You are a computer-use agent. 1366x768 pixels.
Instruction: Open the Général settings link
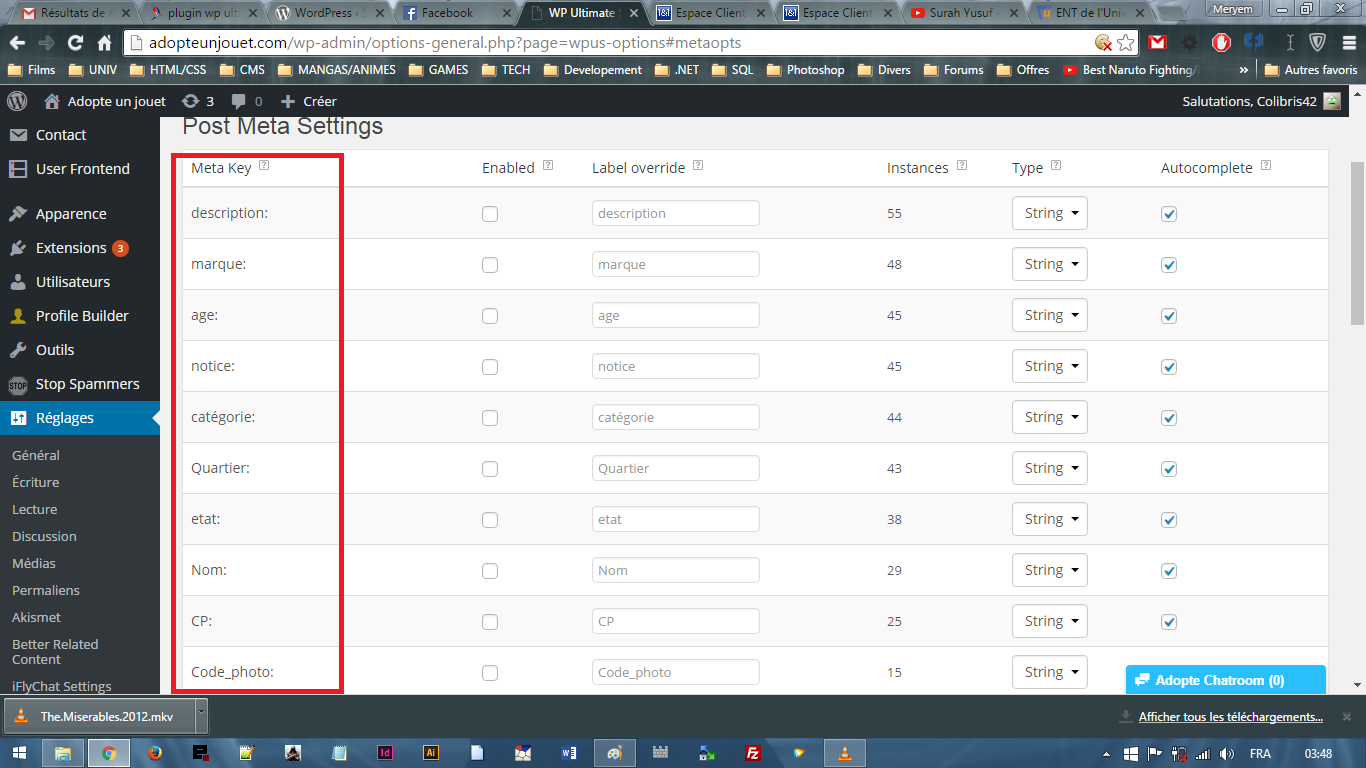pos(36,455)
